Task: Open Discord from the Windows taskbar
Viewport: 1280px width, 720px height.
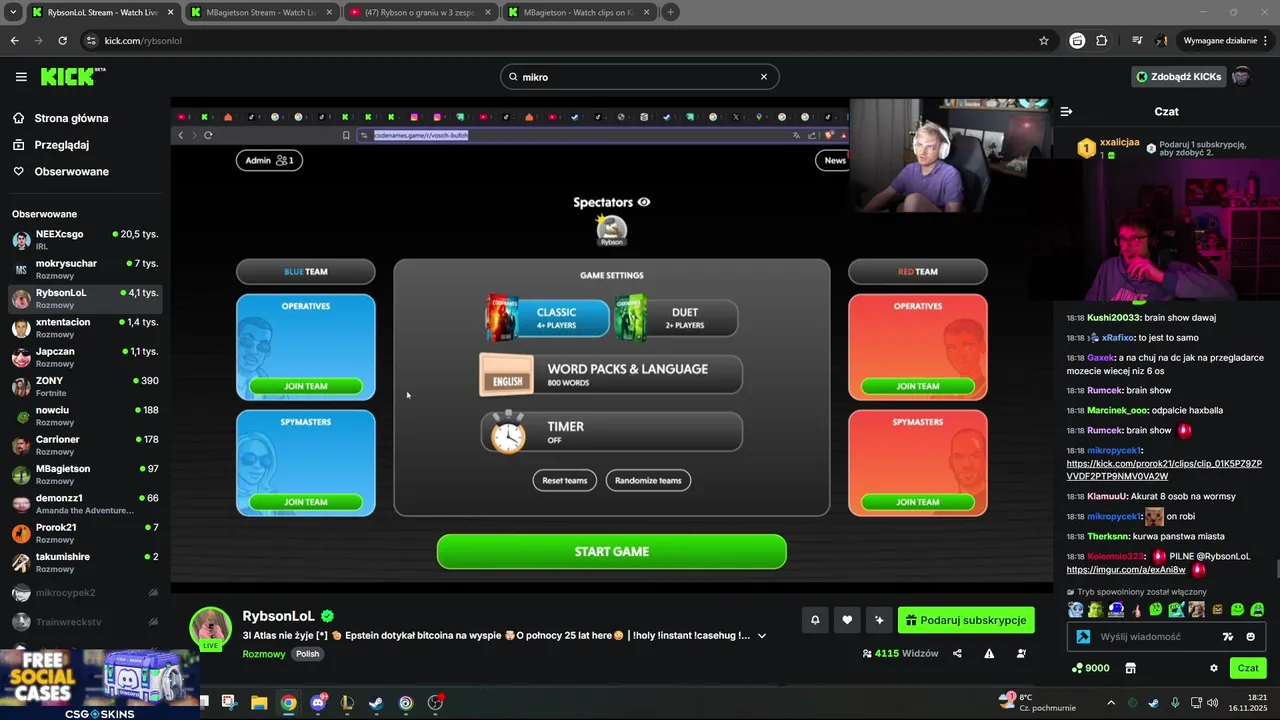Action: [x=318, y=703]
